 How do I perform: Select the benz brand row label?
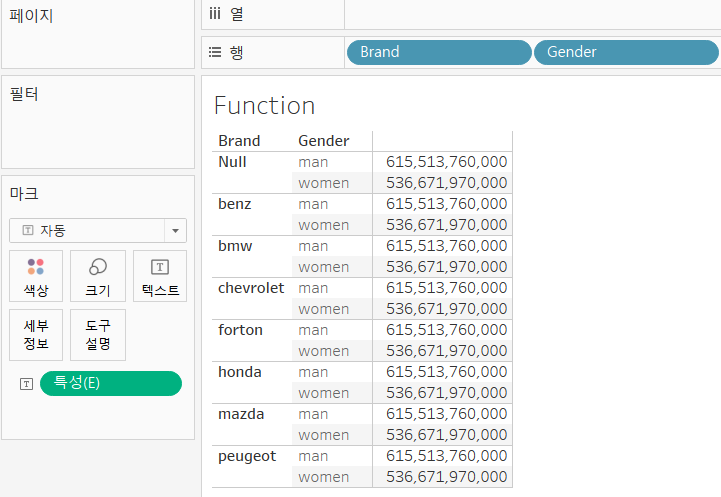pyautogui.click(x=235, y=204)
